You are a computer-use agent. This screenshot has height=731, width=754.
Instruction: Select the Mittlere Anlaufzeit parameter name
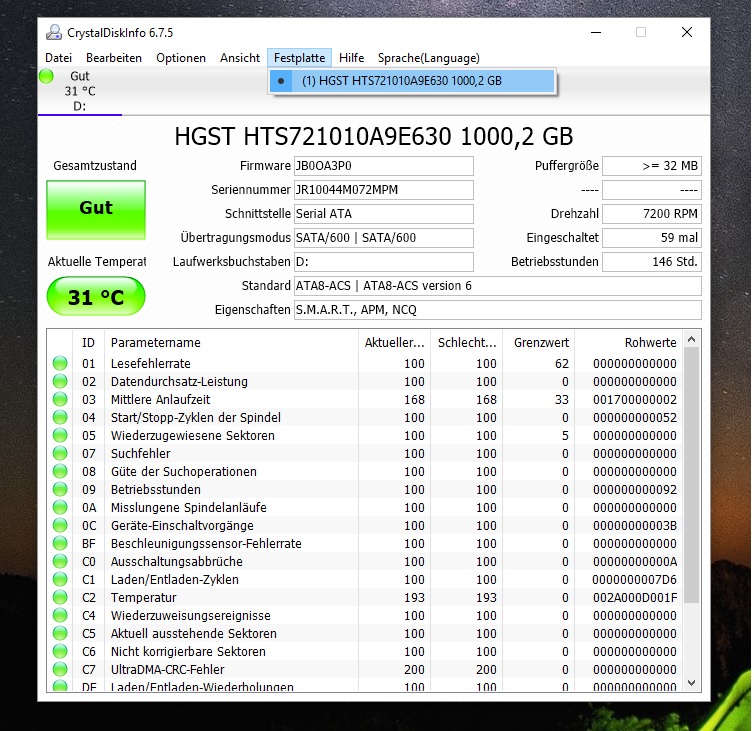pyautogui.click(x=161, y=400)
